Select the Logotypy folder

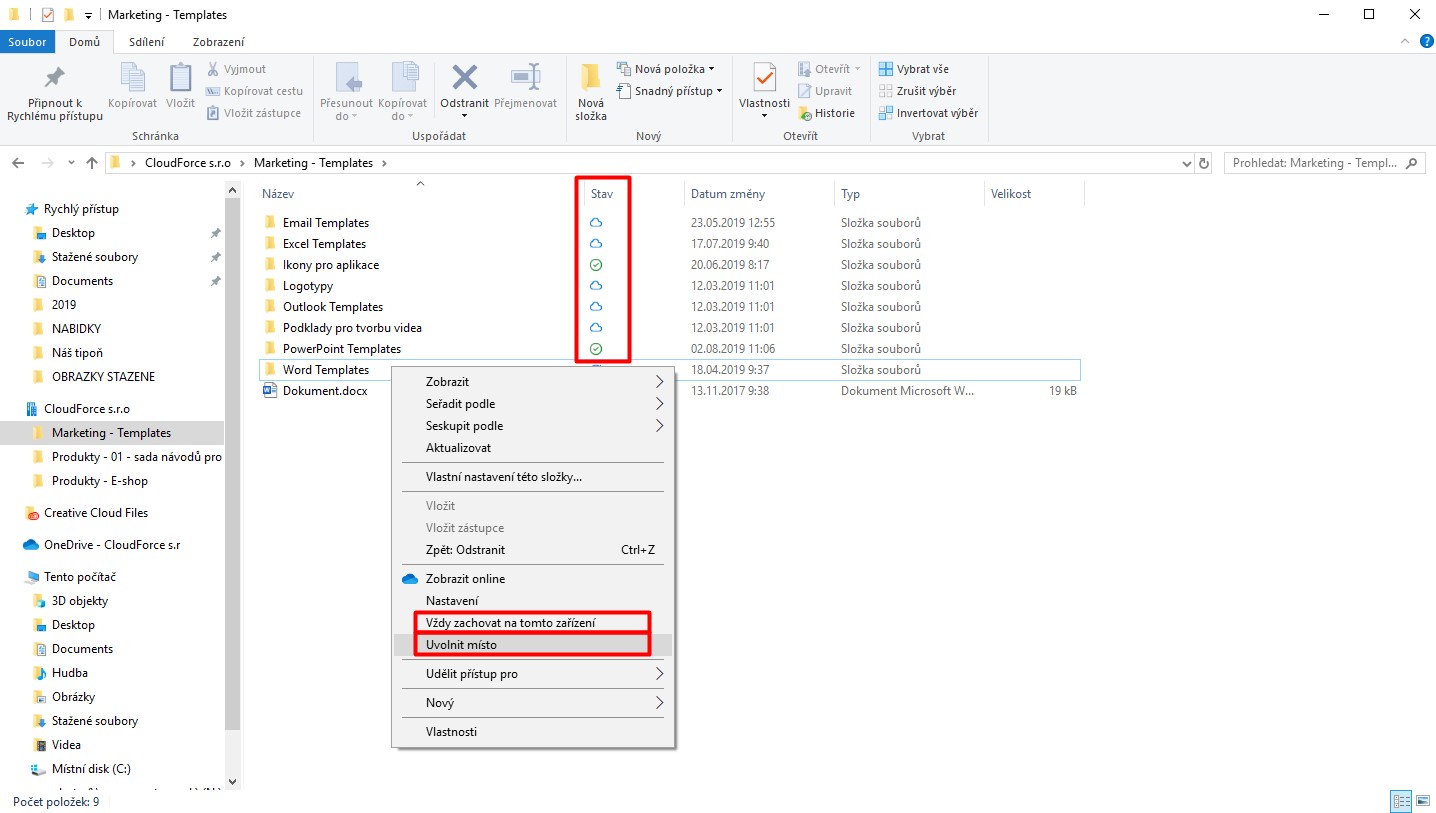click(x=308, y=286)
